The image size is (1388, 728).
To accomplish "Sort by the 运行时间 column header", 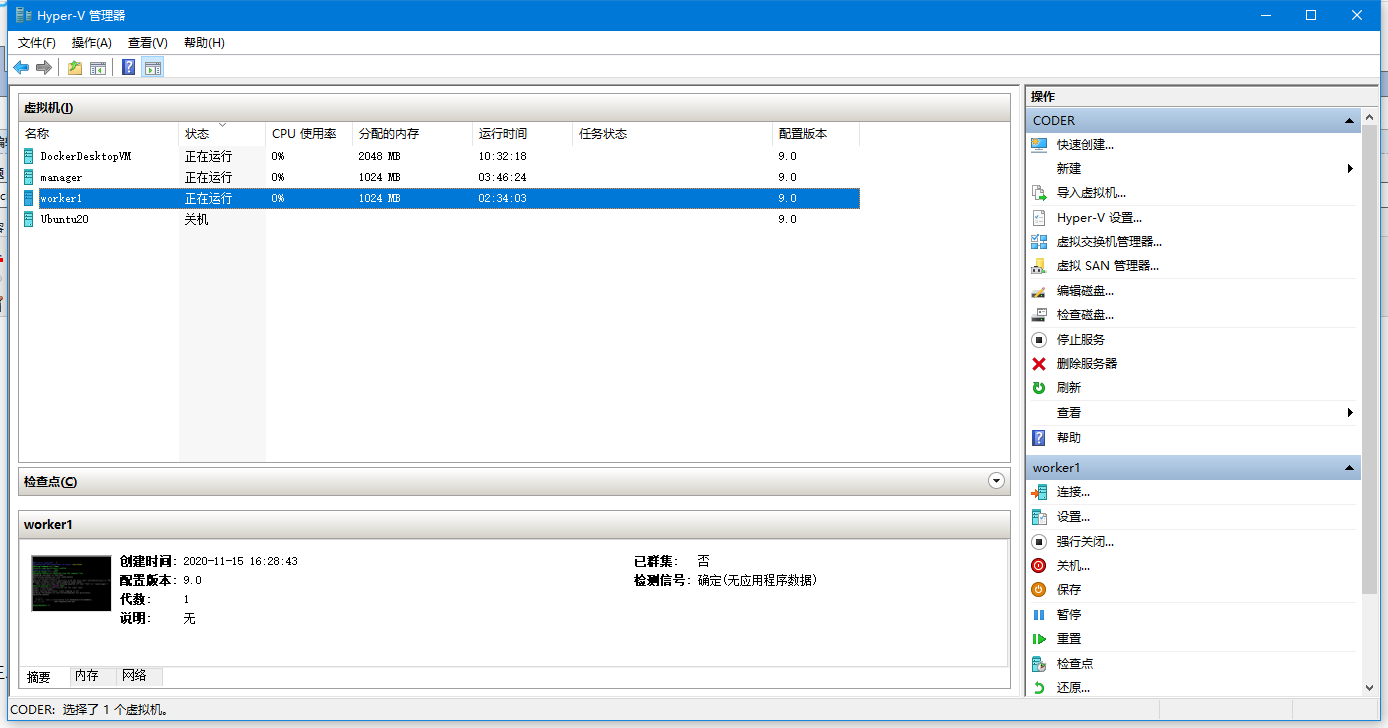I will 522,133.
